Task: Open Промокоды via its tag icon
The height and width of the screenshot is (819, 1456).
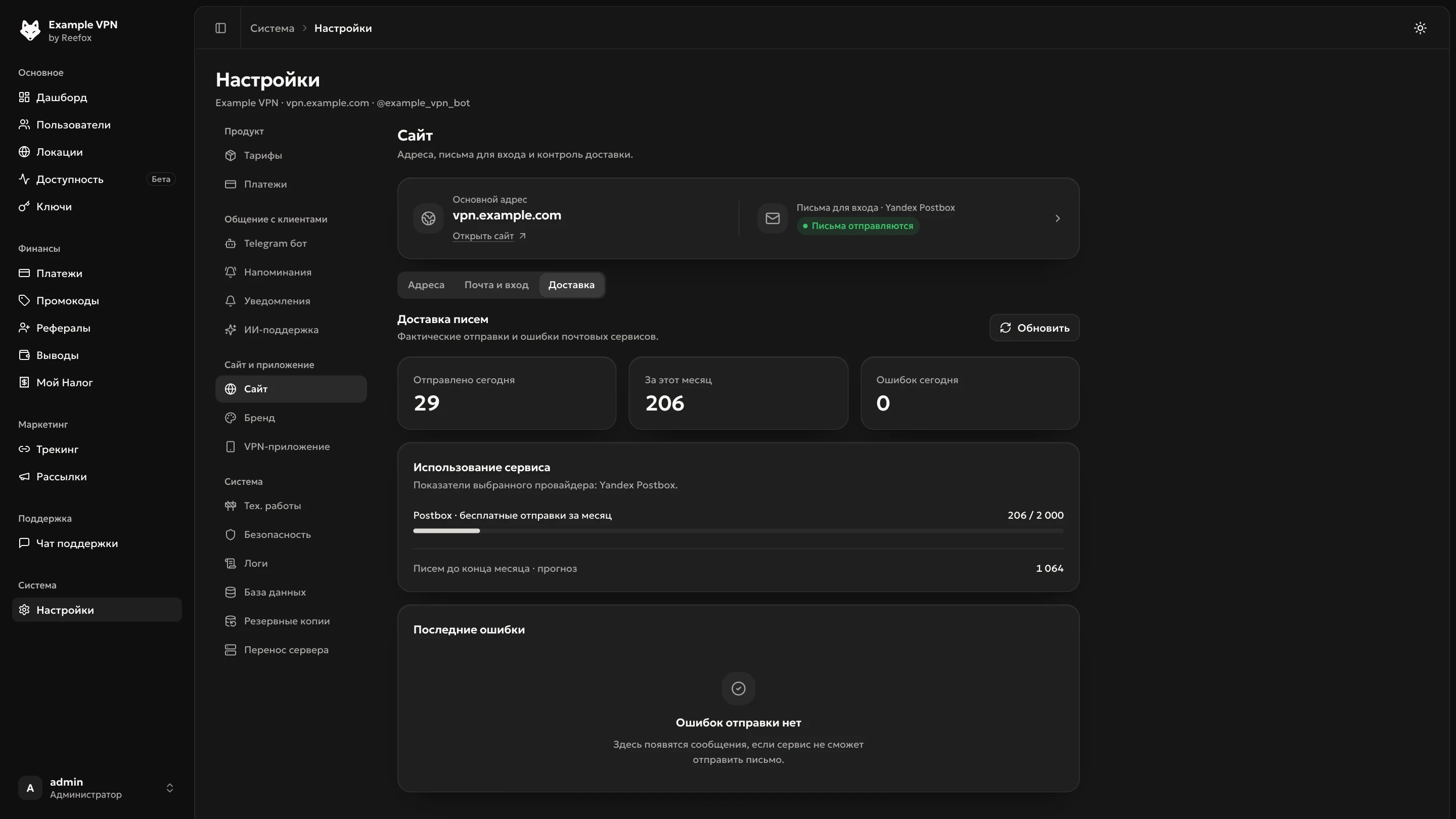Action: 24,300
